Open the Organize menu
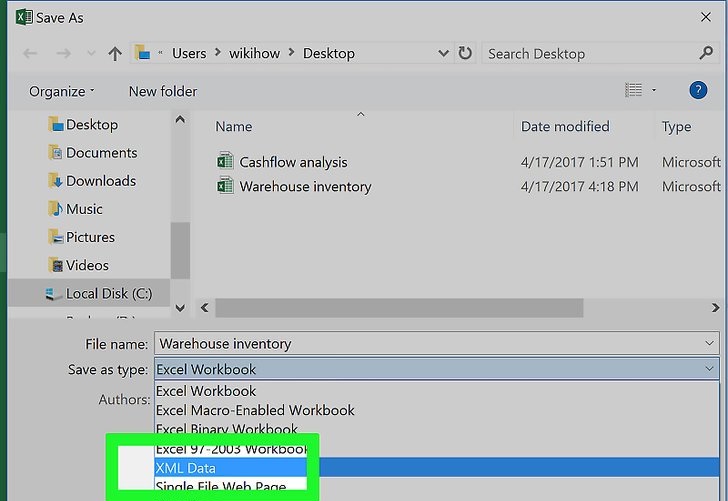The width and height of the screenshot is (728, 501). click(x=61, y=91)
